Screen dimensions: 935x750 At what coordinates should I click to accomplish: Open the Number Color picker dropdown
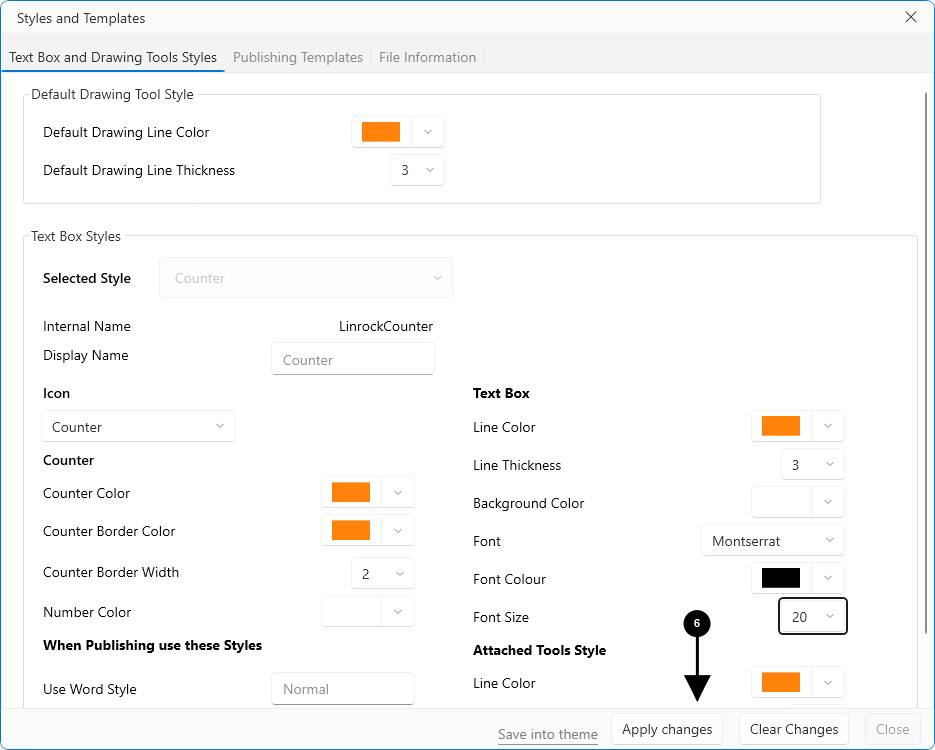[398, 612]
